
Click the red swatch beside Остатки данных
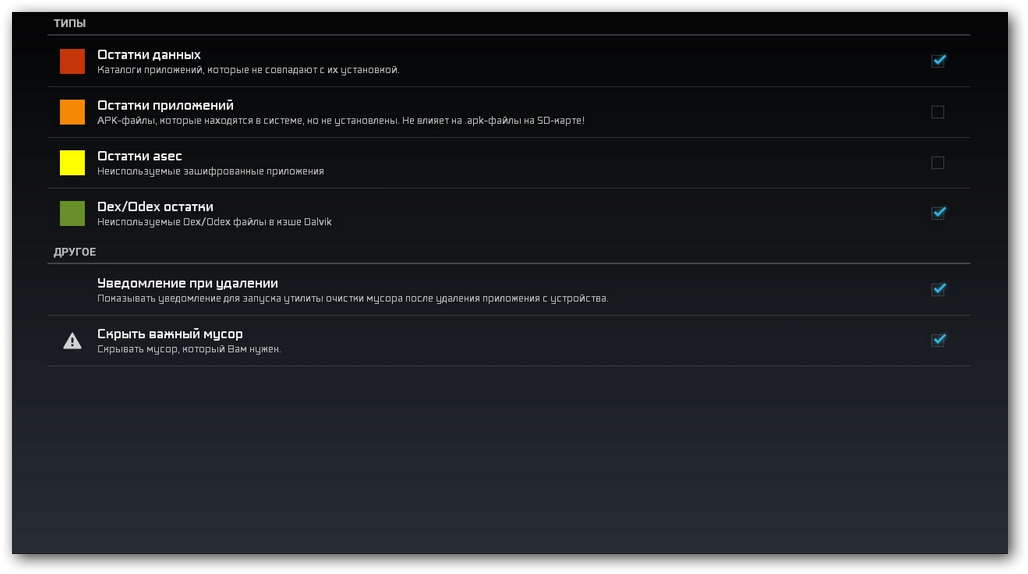[72, 62]
